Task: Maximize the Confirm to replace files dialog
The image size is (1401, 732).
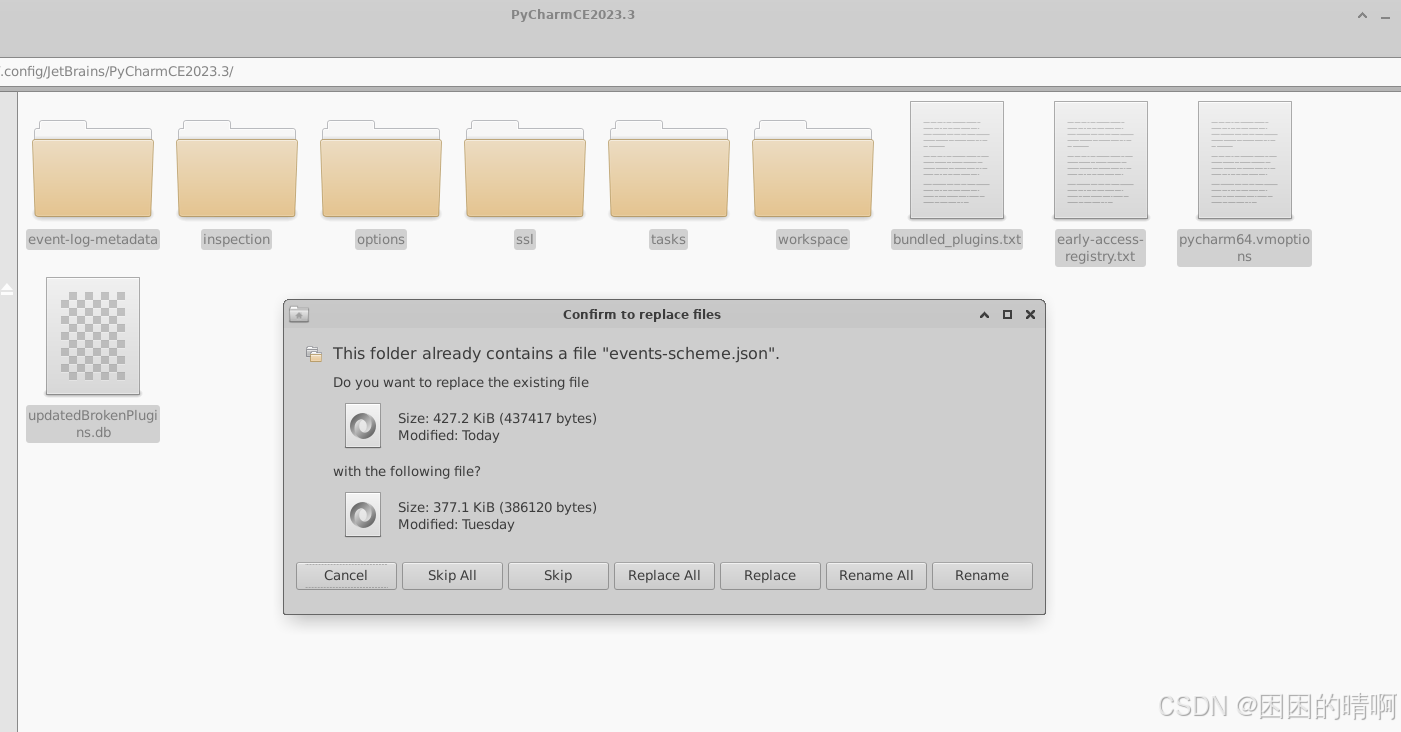Action: (1007, 314)
